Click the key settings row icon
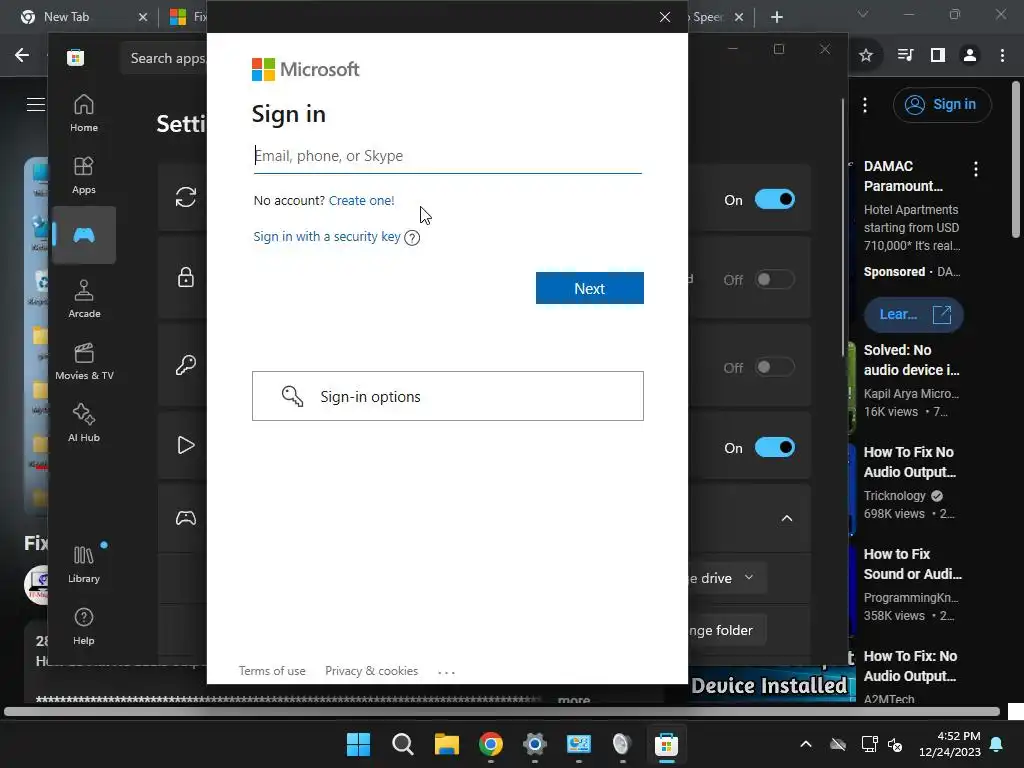The height and width of the screenshot is (768, 1024). pyautogui.click(x=185, y=364)
